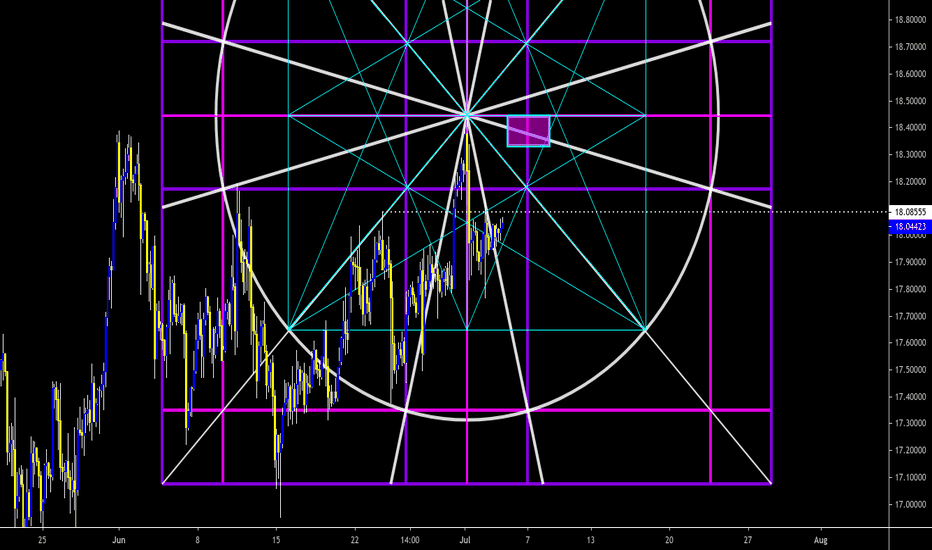Click the 18.60000 price axis label
The width and height of the screenshot is (932, 550).
[x=910, y=74]
